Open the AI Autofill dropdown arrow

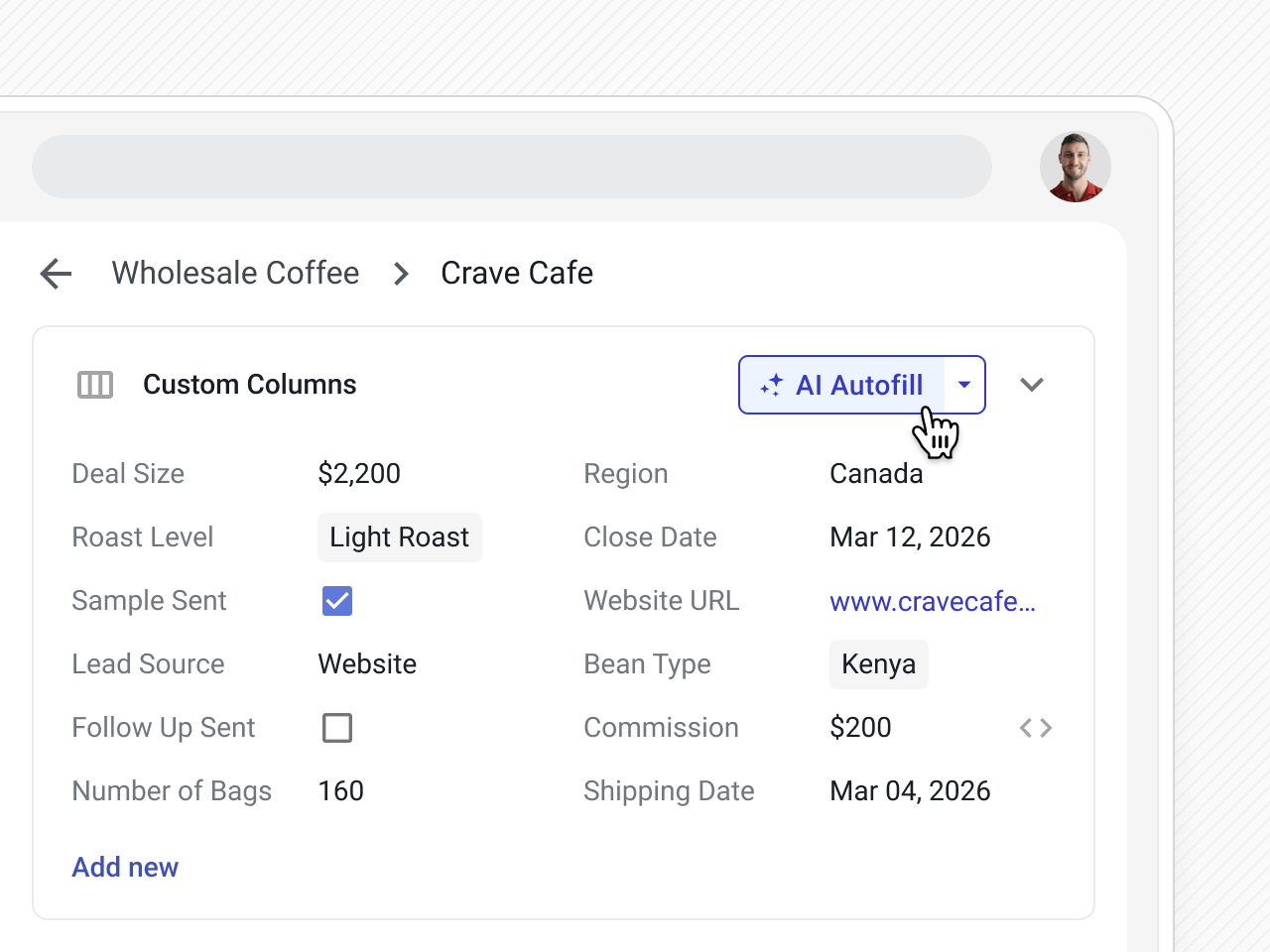point(964,385)
